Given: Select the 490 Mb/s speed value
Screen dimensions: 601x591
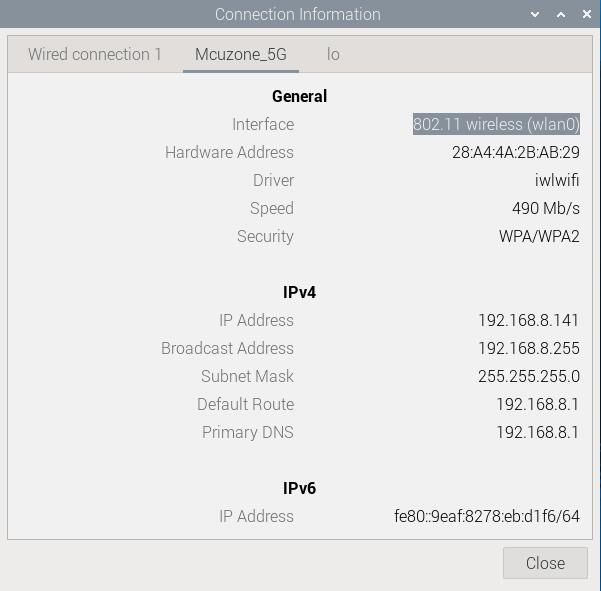Looking at the screenshot, I should point(545,208).
